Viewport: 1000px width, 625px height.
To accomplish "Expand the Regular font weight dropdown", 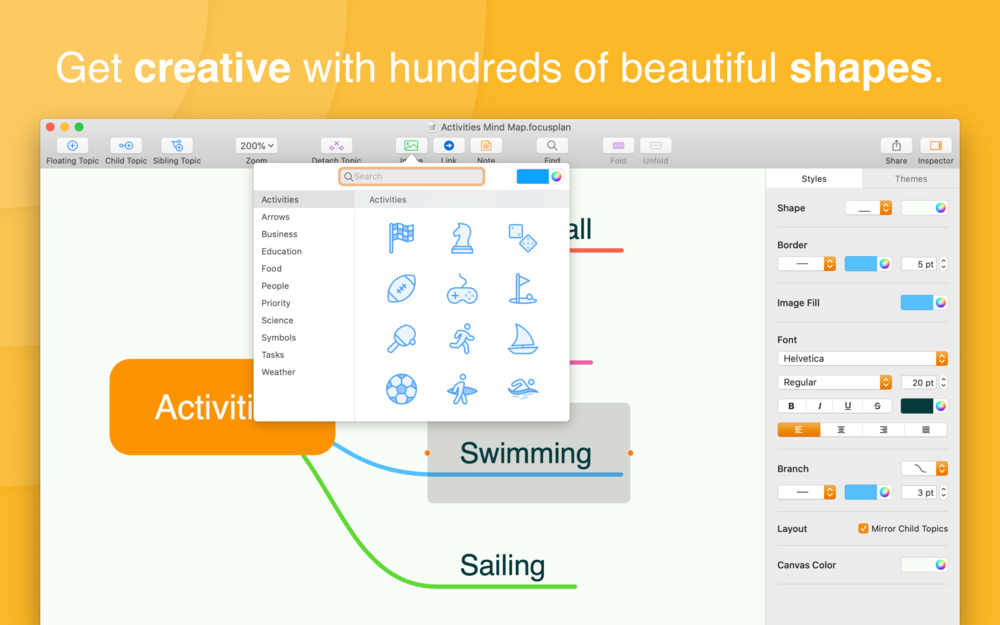I will point(834,382).
